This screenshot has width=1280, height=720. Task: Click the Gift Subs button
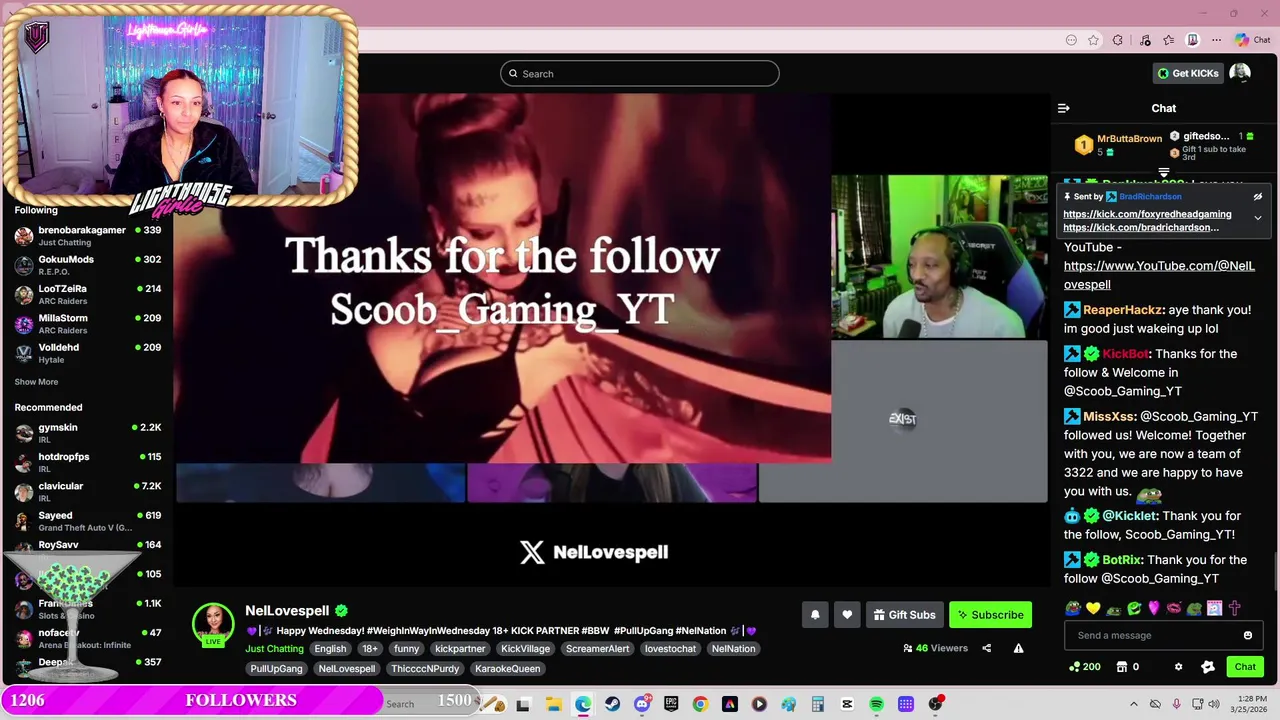[904, 615]
